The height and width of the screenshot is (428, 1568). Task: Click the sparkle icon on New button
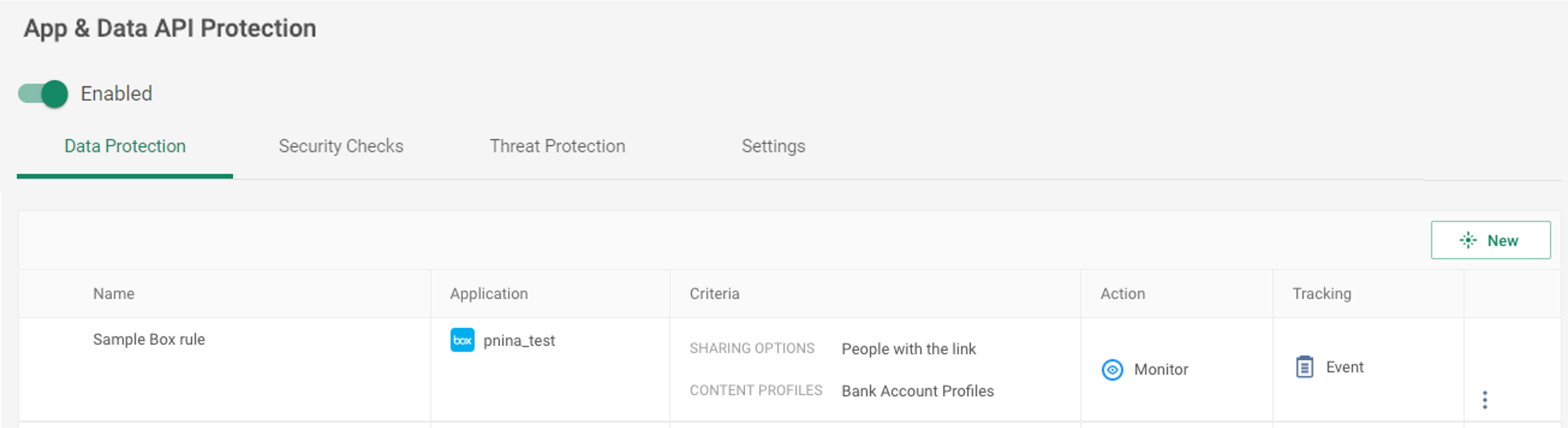point(1468,240)
